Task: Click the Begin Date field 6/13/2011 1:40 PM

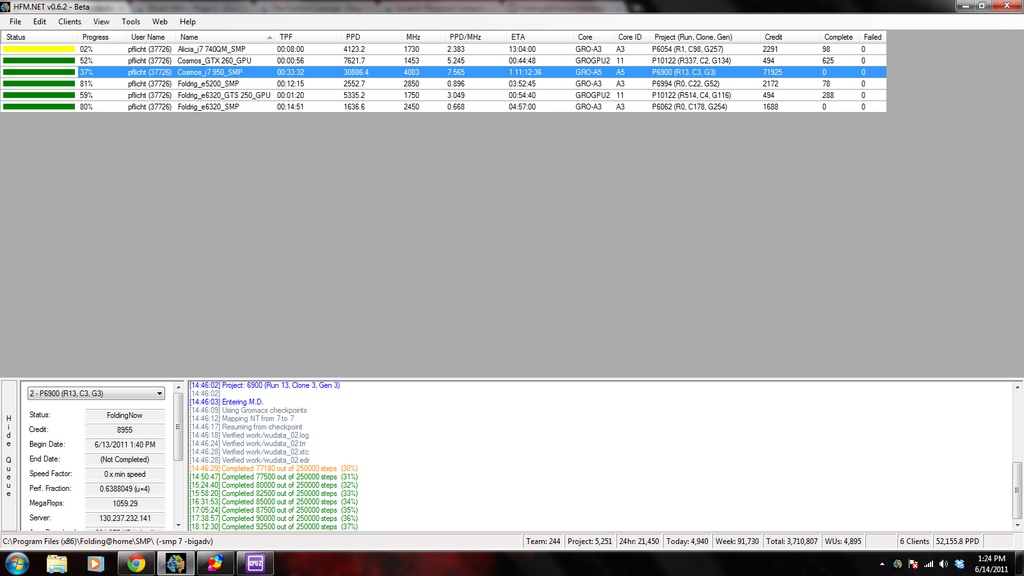Action: click(124, 445)
